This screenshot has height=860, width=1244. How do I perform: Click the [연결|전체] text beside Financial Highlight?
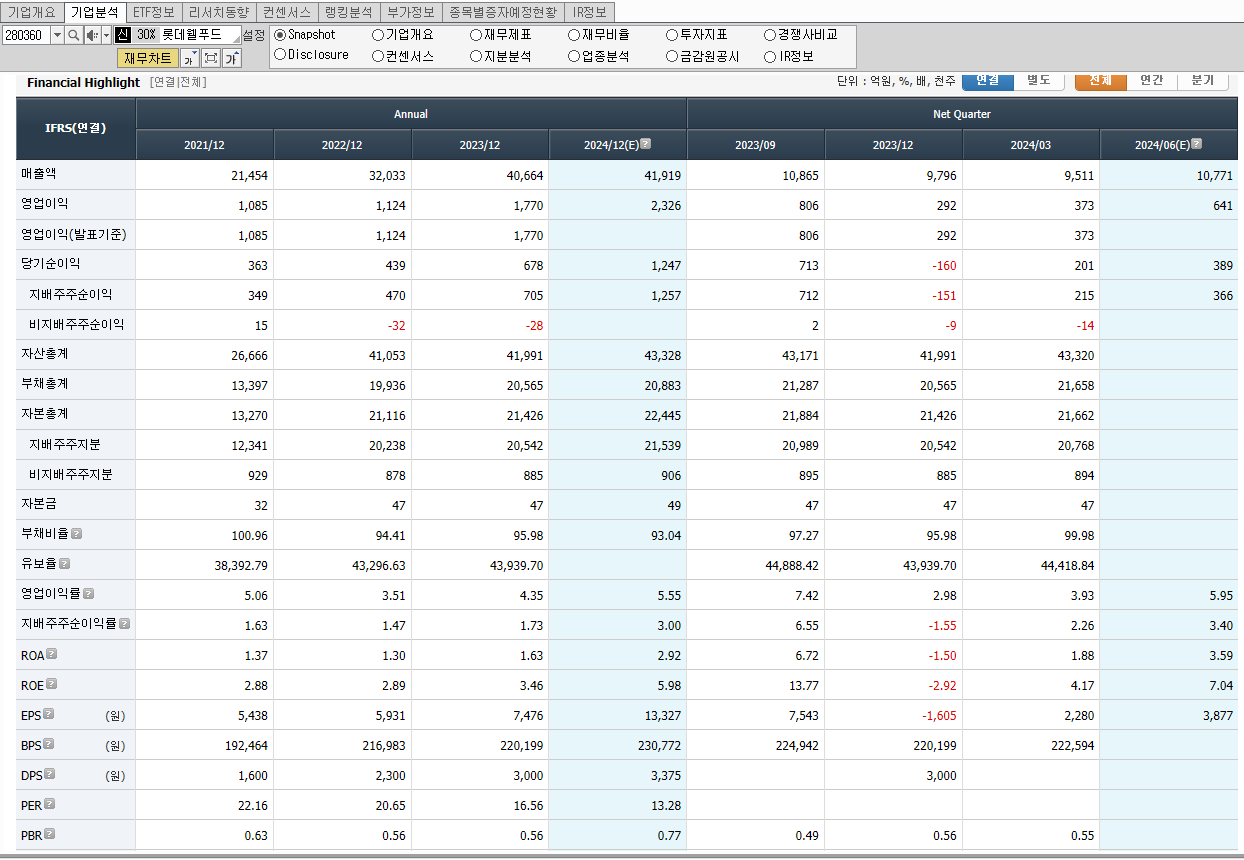pyautogui.click(x=178, y=82)
